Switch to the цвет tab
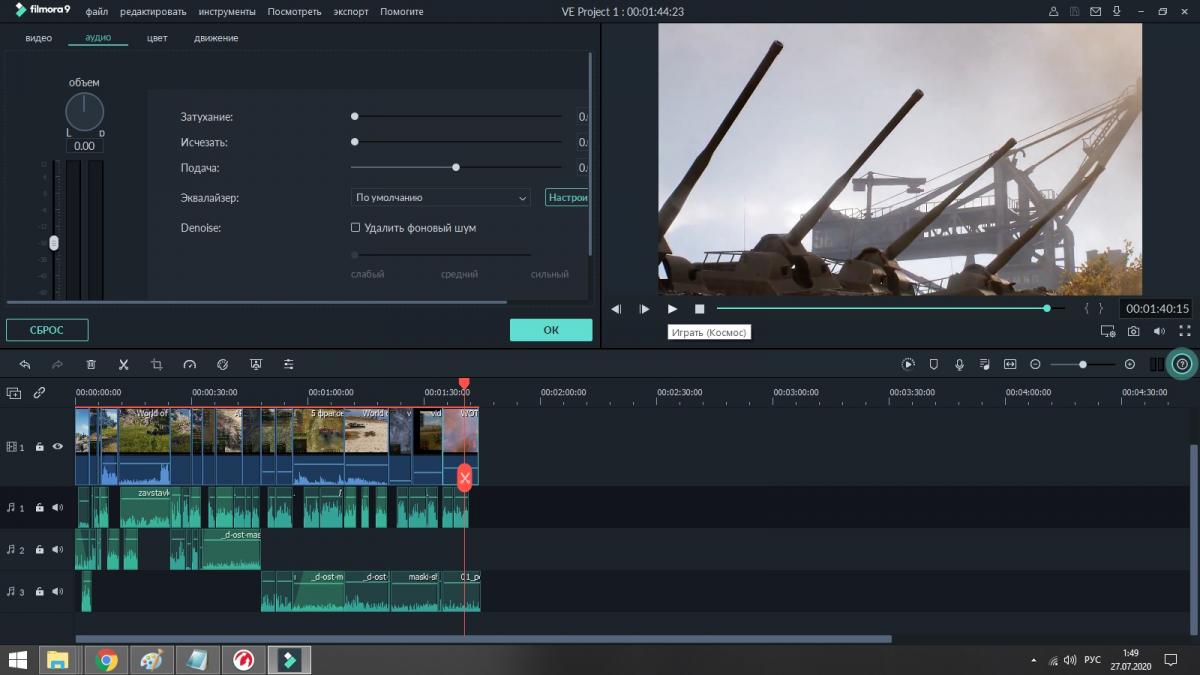1200x675 pixels. (x=157, y=38)
